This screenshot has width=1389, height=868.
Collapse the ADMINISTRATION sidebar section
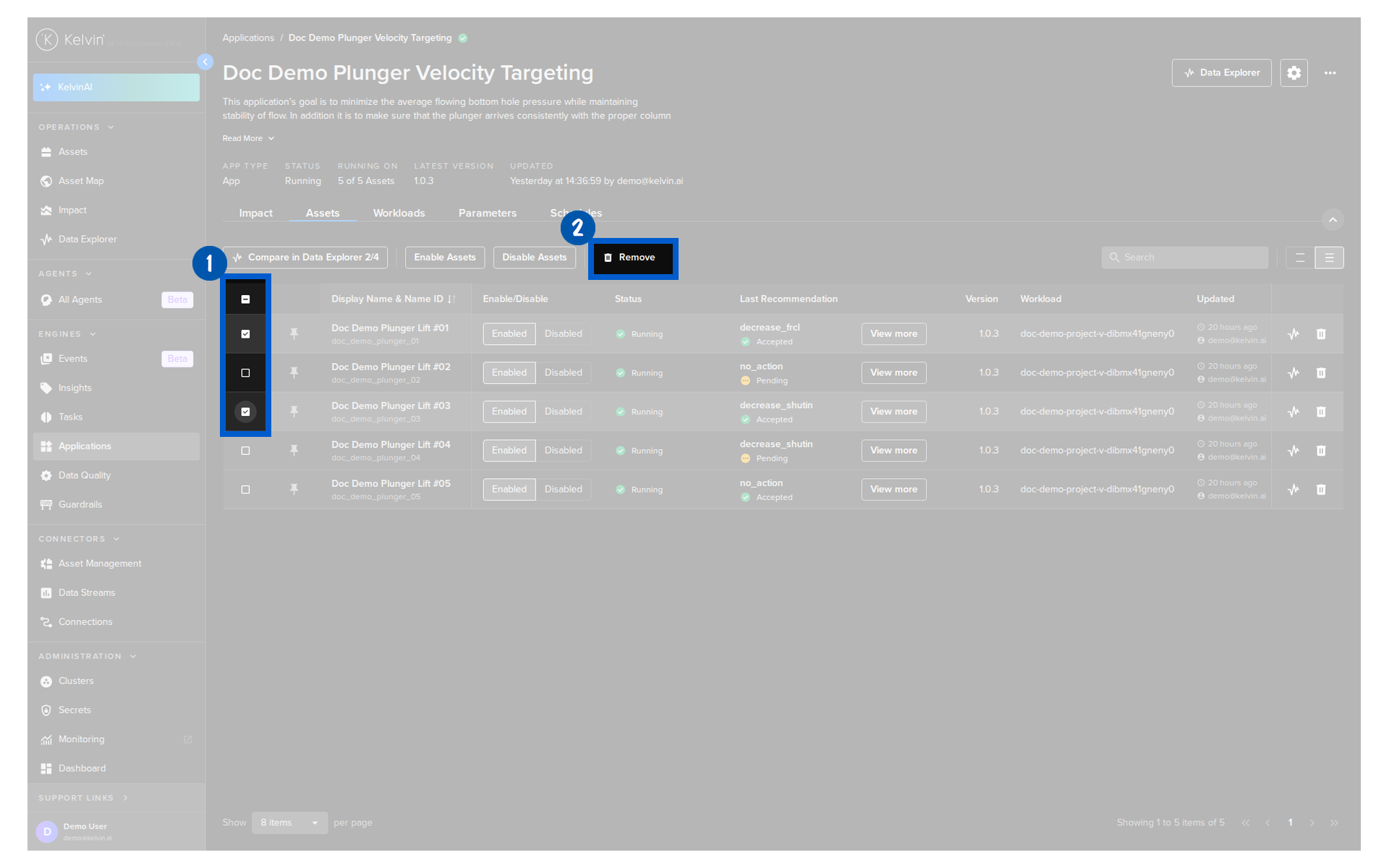click(87, 657)
